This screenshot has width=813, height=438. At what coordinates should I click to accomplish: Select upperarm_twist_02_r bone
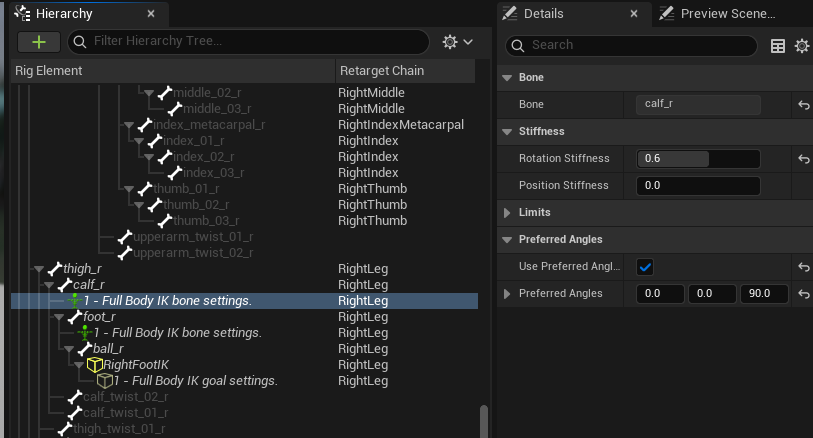pos(193,253)
